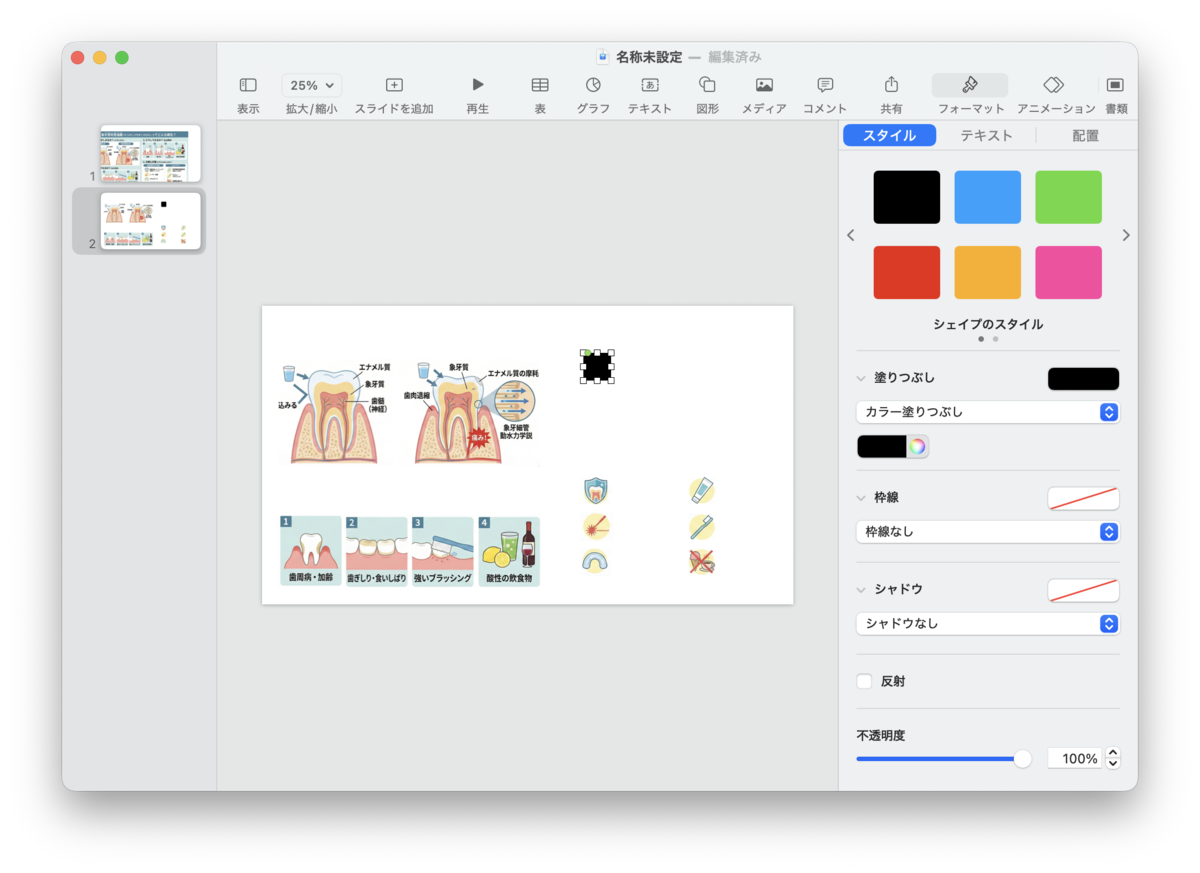The height and width of the screenshot is (873, 1200).
Task: Show previous shape styles page
Action: [851, 235]
